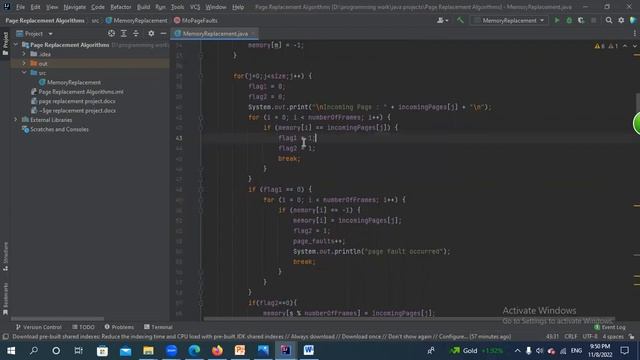Hide the Project tool window
The height and width of the screenshot is (360, 640).
(x=163, y=33)
